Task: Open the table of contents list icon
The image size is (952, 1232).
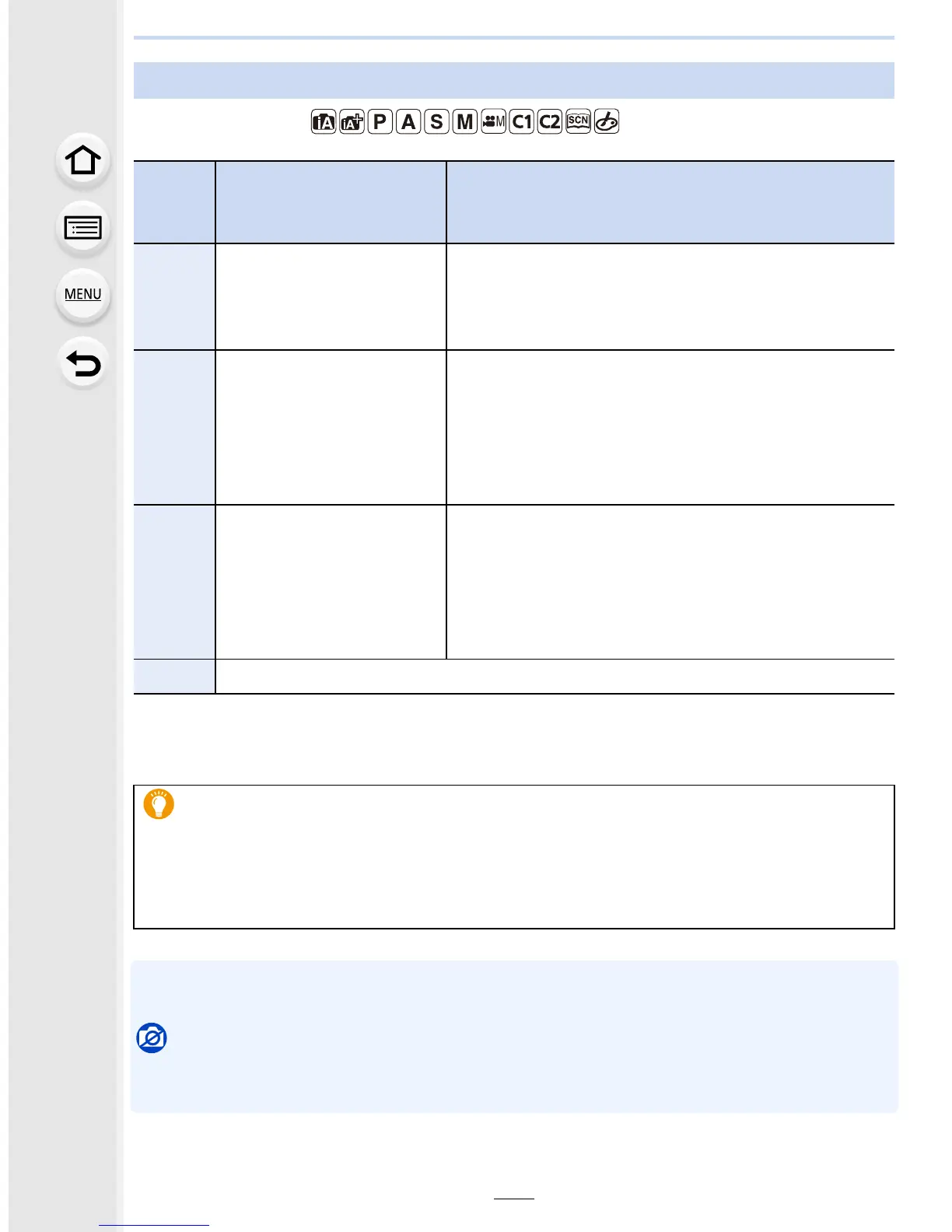Action: (83, 228)
